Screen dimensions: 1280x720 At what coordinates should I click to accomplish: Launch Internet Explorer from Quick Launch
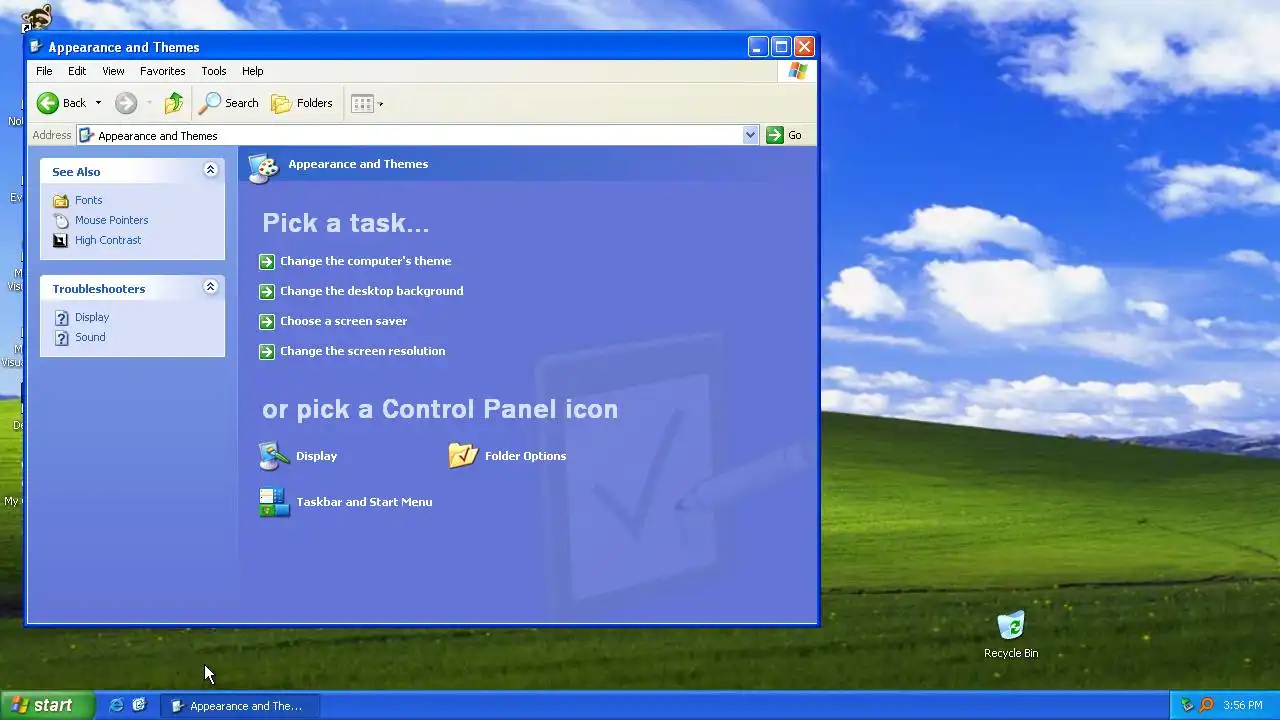116,705
